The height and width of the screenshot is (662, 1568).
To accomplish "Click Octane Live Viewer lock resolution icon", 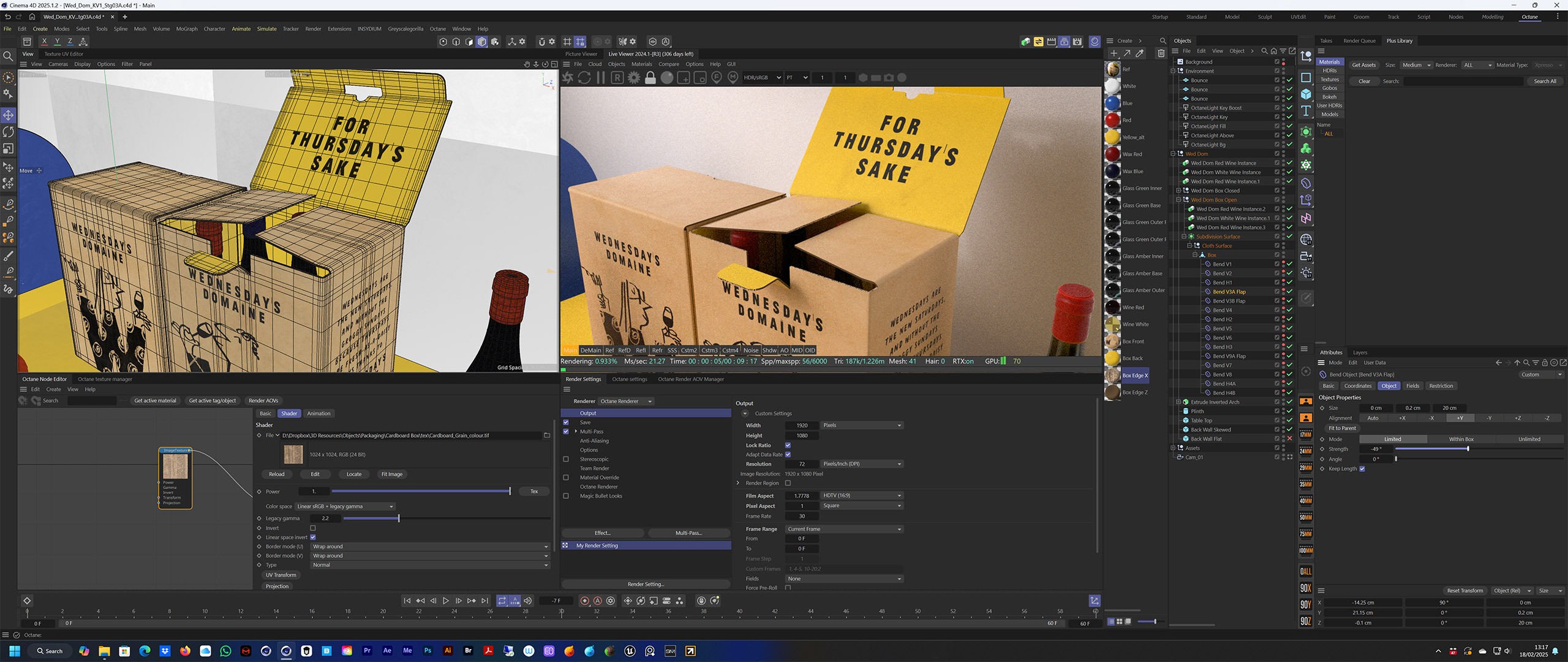I will click(650, 78).
